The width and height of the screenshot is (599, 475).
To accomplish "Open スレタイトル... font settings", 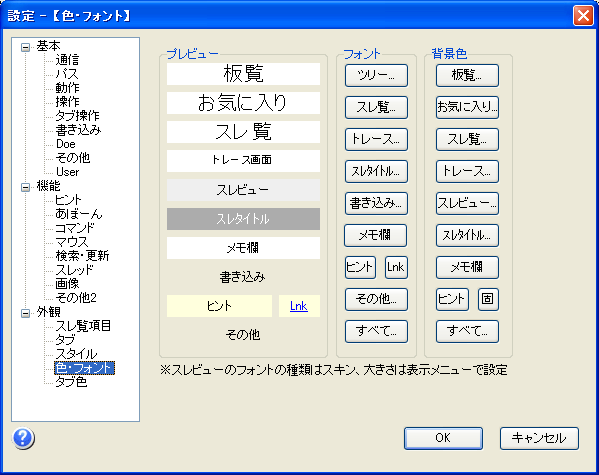I will pos(376,171).
